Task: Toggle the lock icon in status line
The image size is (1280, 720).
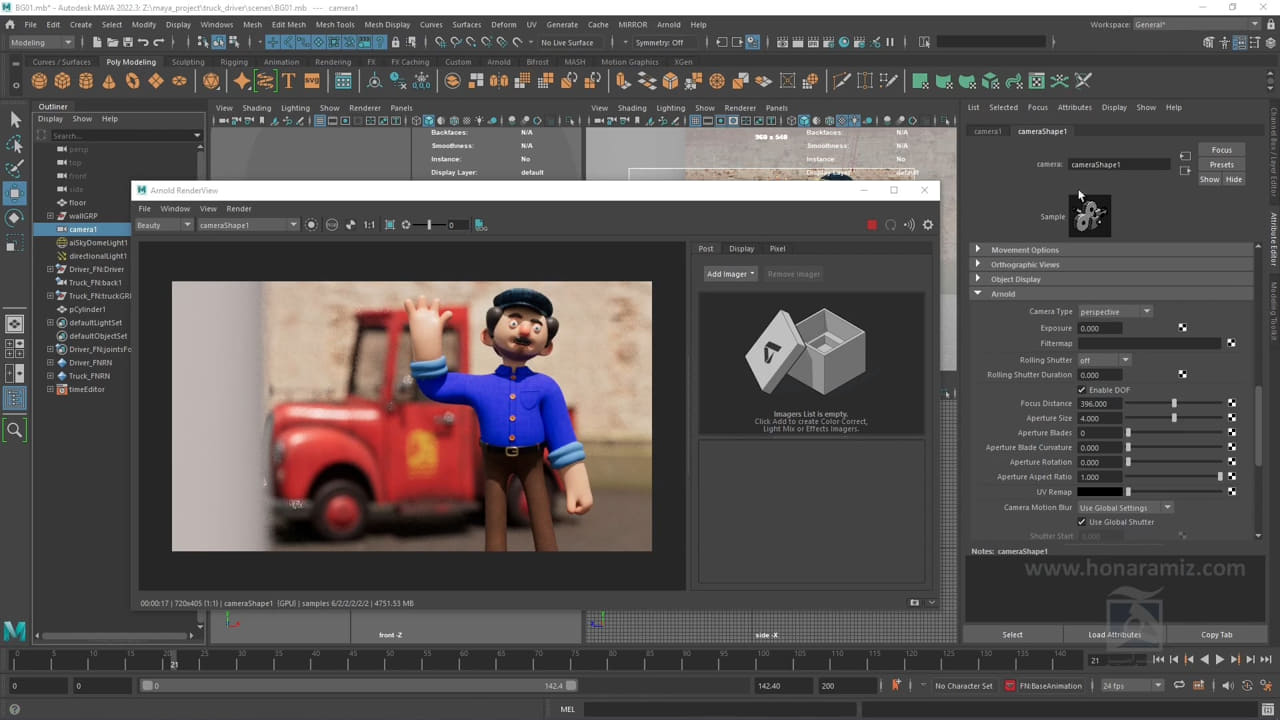Action: (396, 42)
